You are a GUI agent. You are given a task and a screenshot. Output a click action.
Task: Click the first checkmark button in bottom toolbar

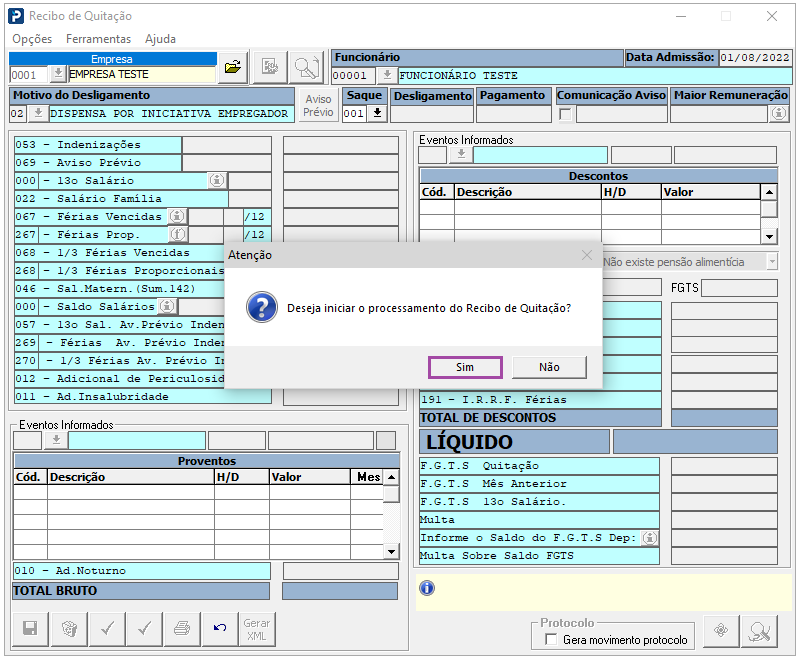107,629
